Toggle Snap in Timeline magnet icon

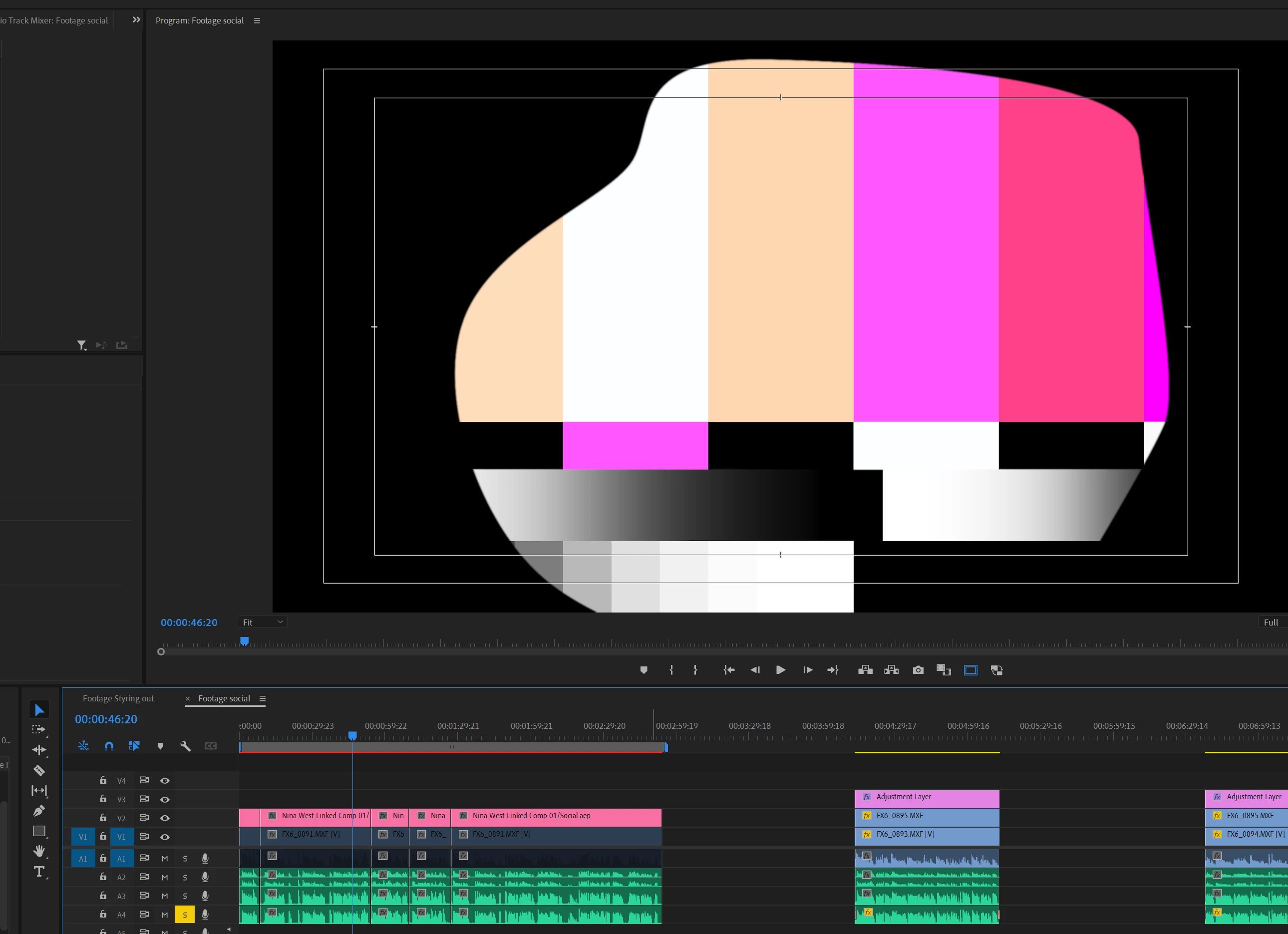(x=109, y=745)
